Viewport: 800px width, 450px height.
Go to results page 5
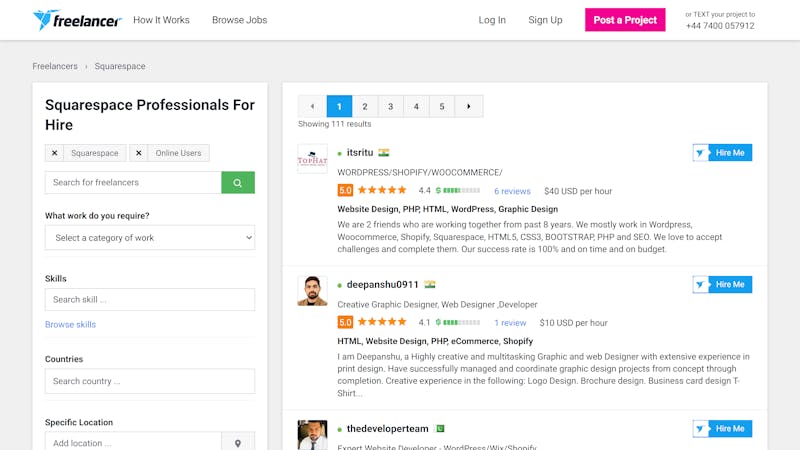(x=442, y=106)
